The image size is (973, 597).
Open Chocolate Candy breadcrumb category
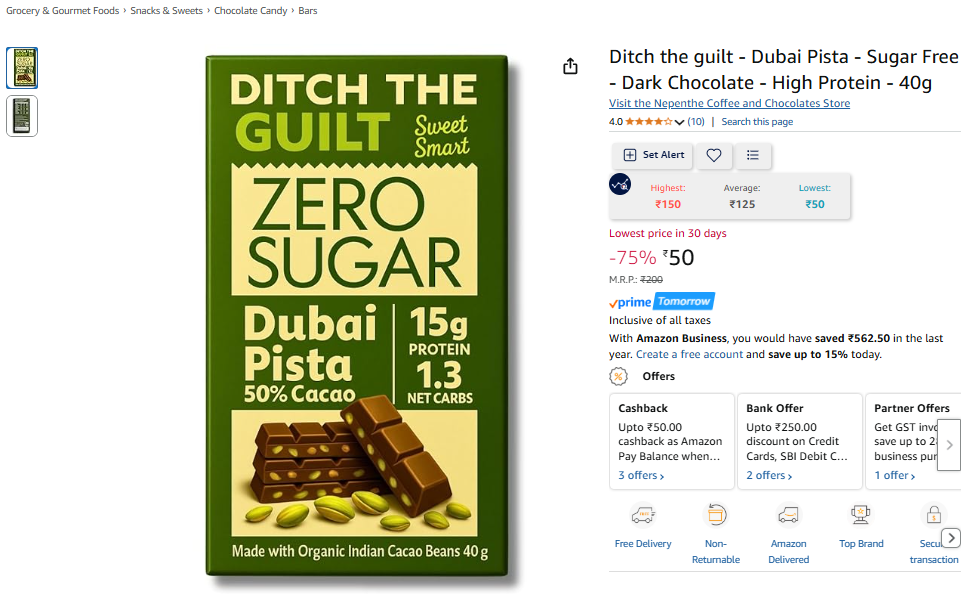(251, 11)
